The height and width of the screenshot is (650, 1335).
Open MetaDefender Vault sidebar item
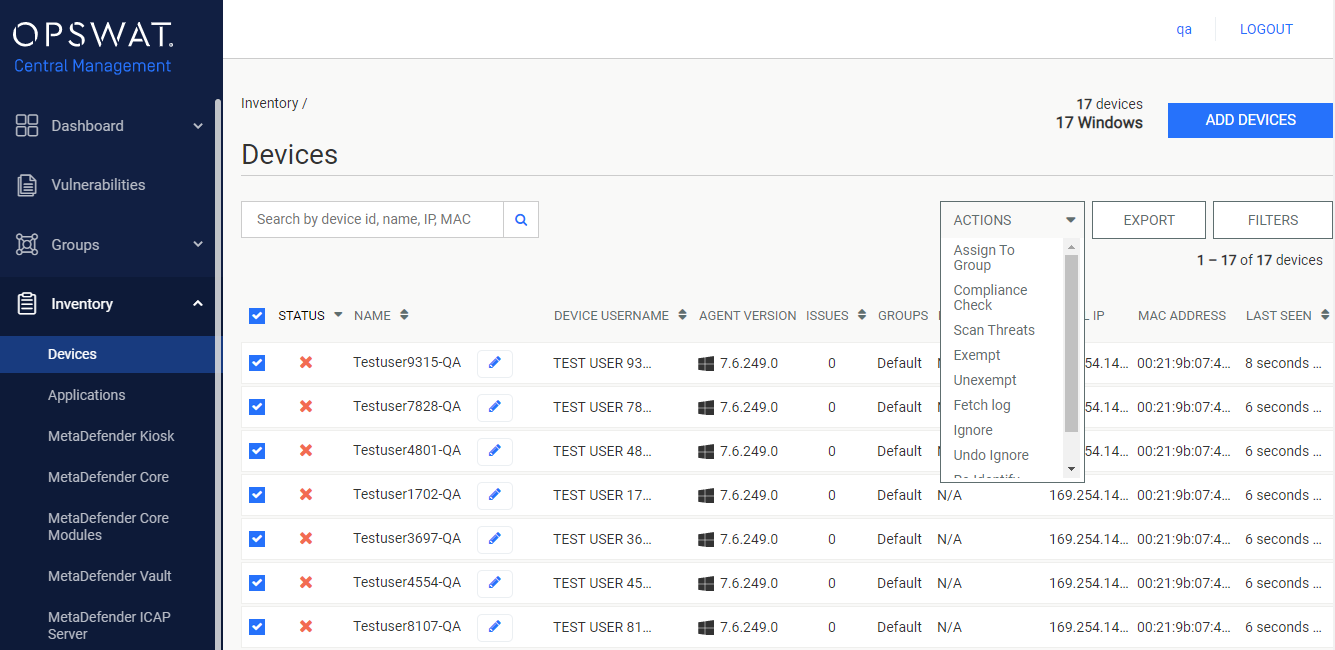110,576
